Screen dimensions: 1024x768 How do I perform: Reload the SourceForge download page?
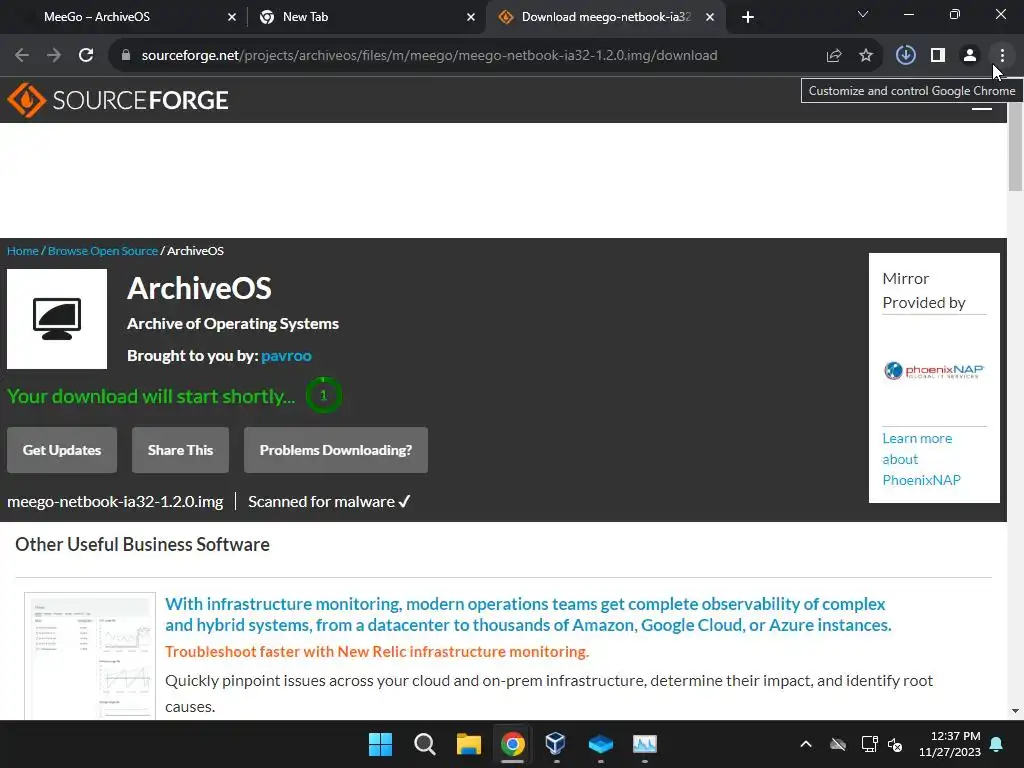point(86,56)
